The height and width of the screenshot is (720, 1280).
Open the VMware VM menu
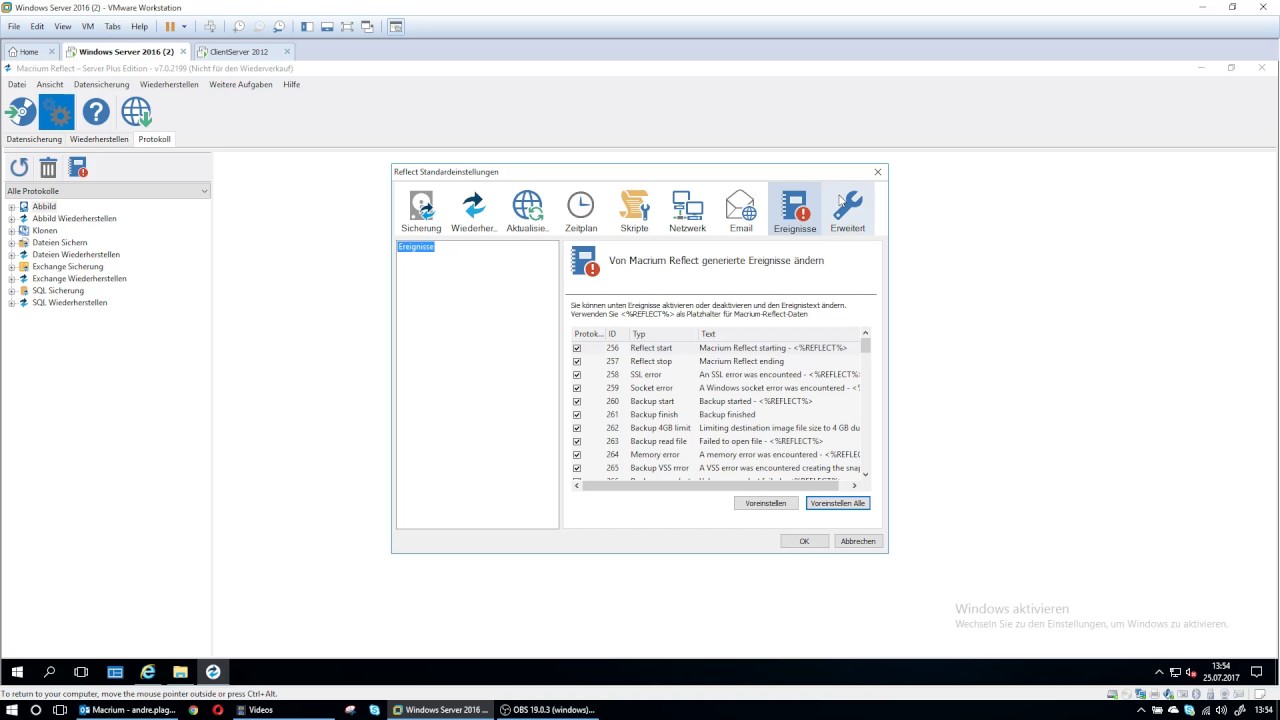(88, 27)
